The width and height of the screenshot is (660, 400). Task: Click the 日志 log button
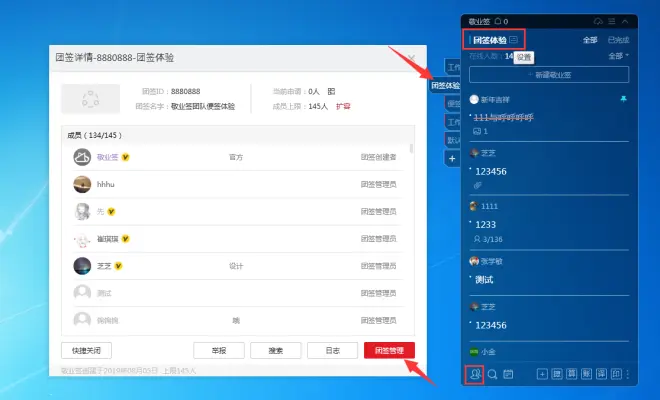tap(333, 350)
